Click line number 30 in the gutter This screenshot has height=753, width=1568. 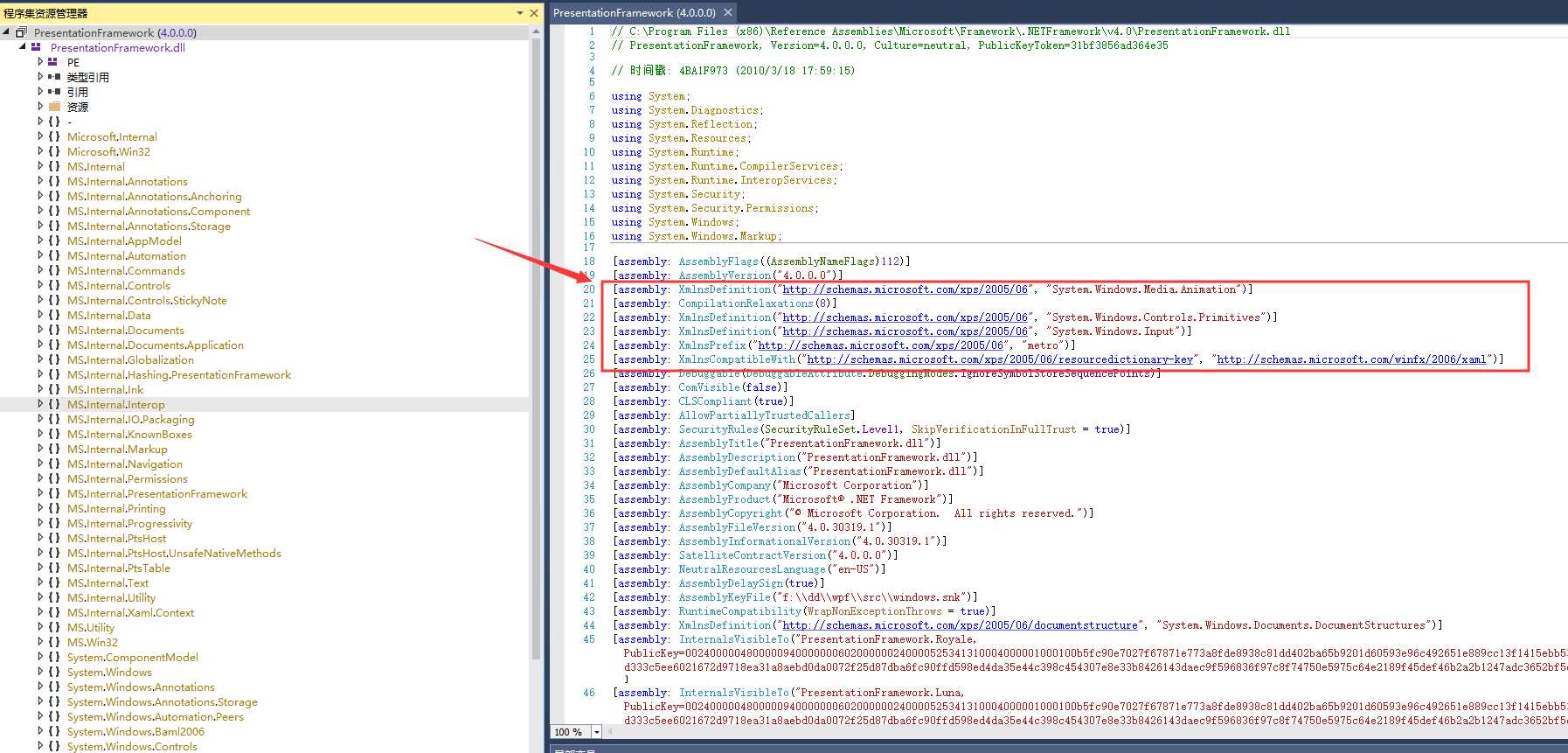[589, 429]
